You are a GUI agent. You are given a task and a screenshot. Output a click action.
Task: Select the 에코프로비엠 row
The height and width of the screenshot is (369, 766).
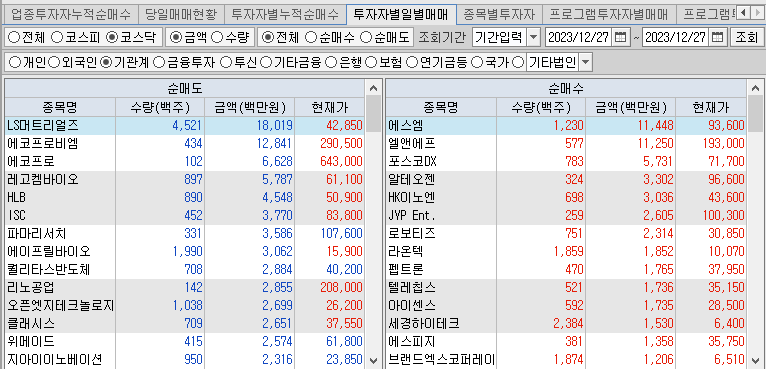(x=185, y=144)
